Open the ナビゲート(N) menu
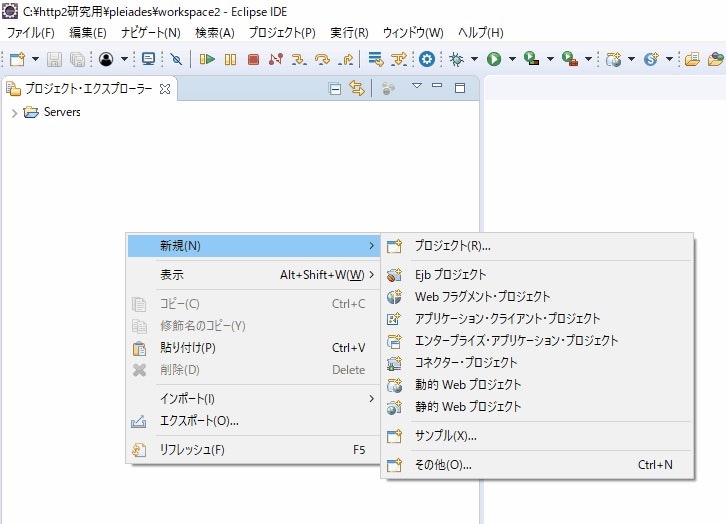The height and width of the screenshot is (524, 726). (150, 32)
